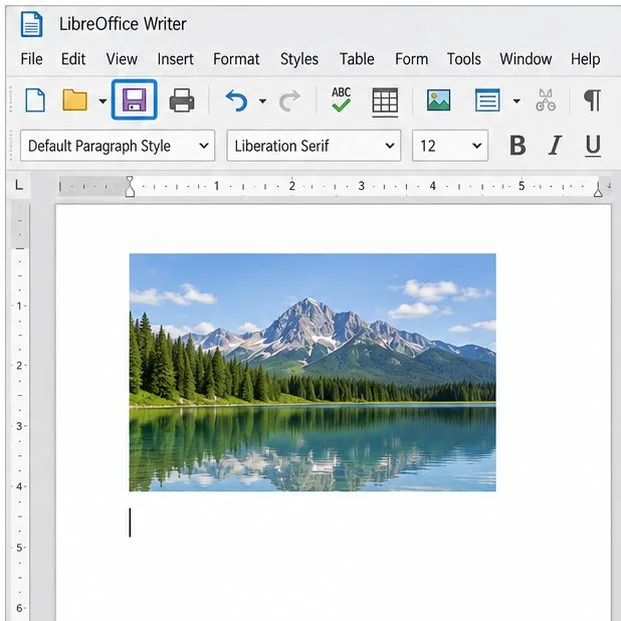Open the Undo history dropdown arrow

(263, 101)
